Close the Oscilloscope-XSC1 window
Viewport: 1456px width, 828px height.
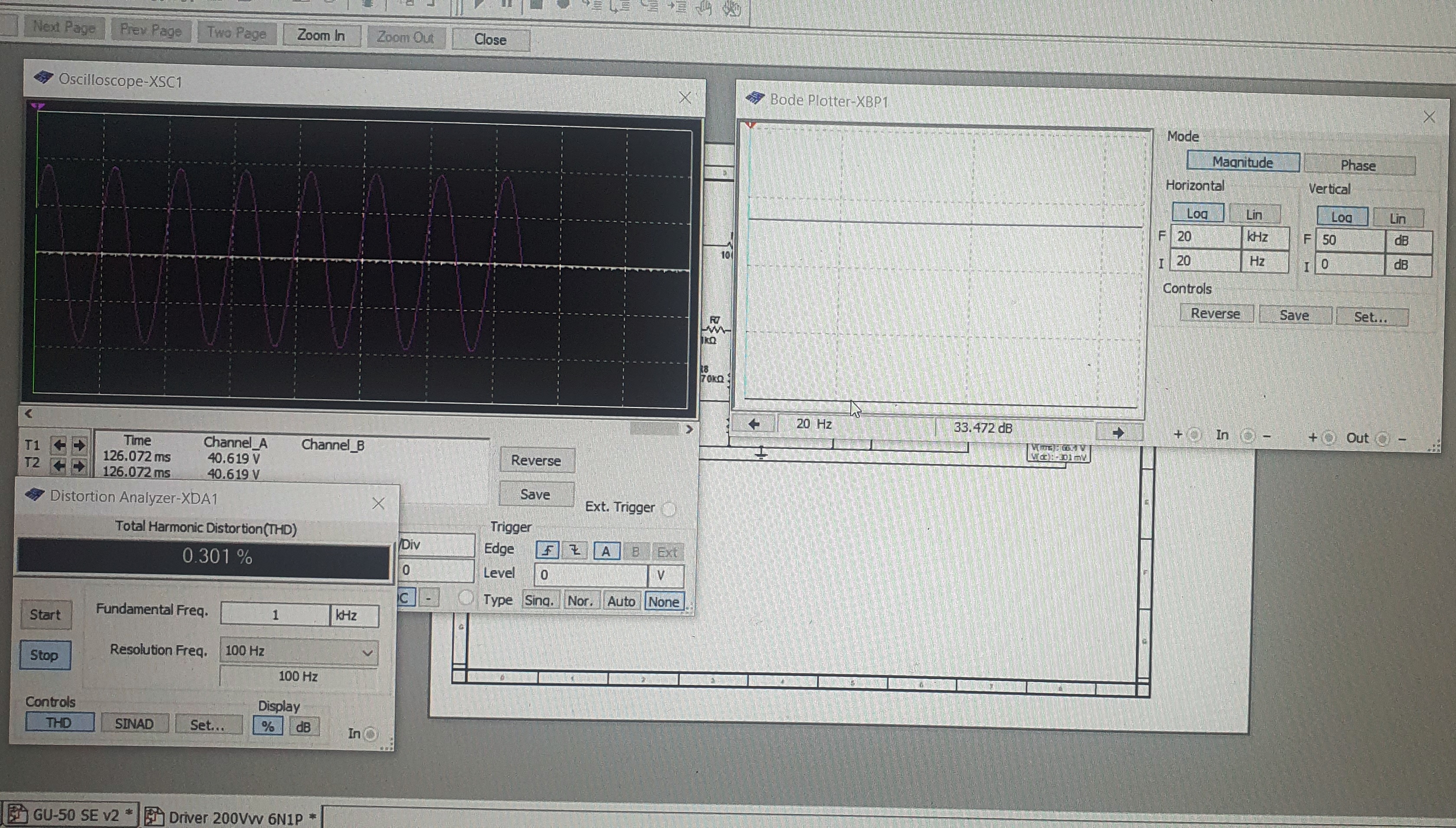click(x=685, y=98)
